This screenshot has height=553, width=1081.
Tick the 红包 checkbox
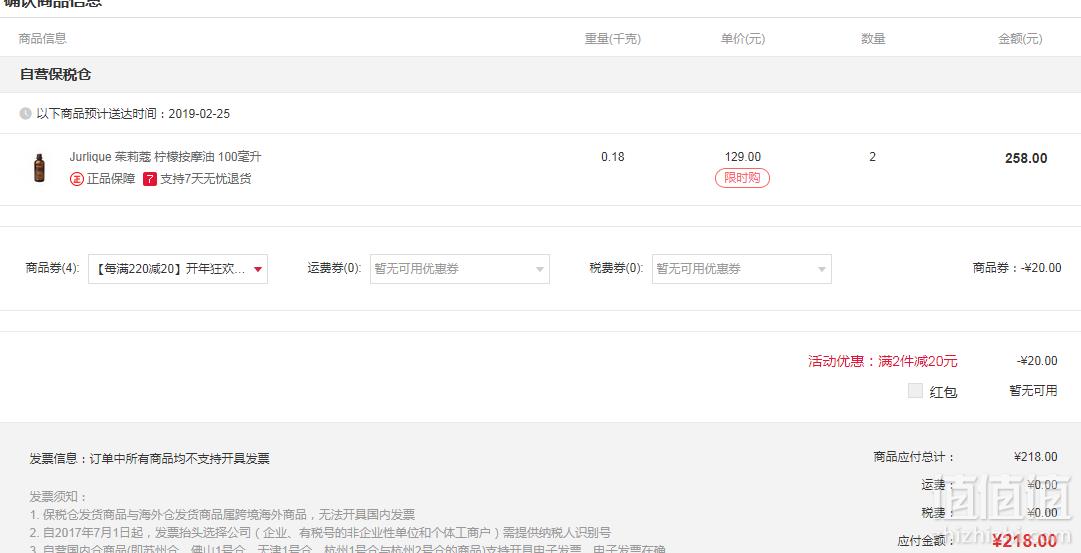pyautogui.click(x=916, y=391)
